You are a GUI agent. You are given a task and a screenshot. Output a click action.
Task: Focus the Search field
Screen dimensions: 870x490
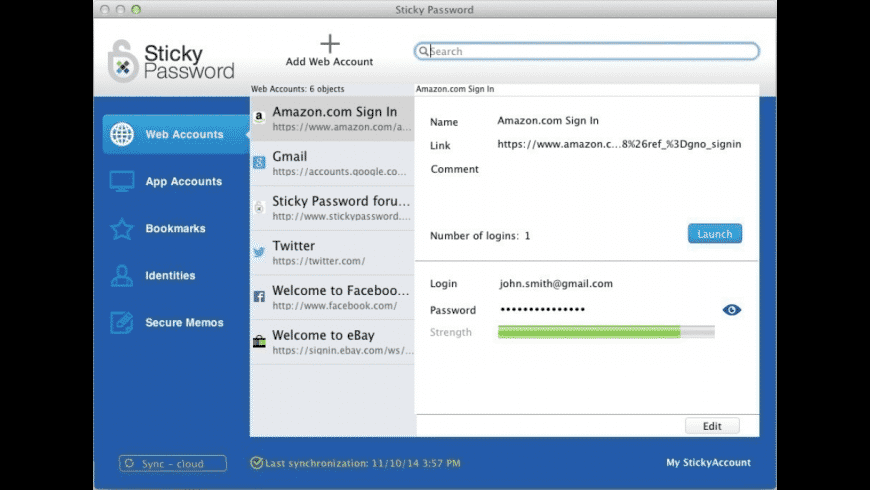click(586, 51)
